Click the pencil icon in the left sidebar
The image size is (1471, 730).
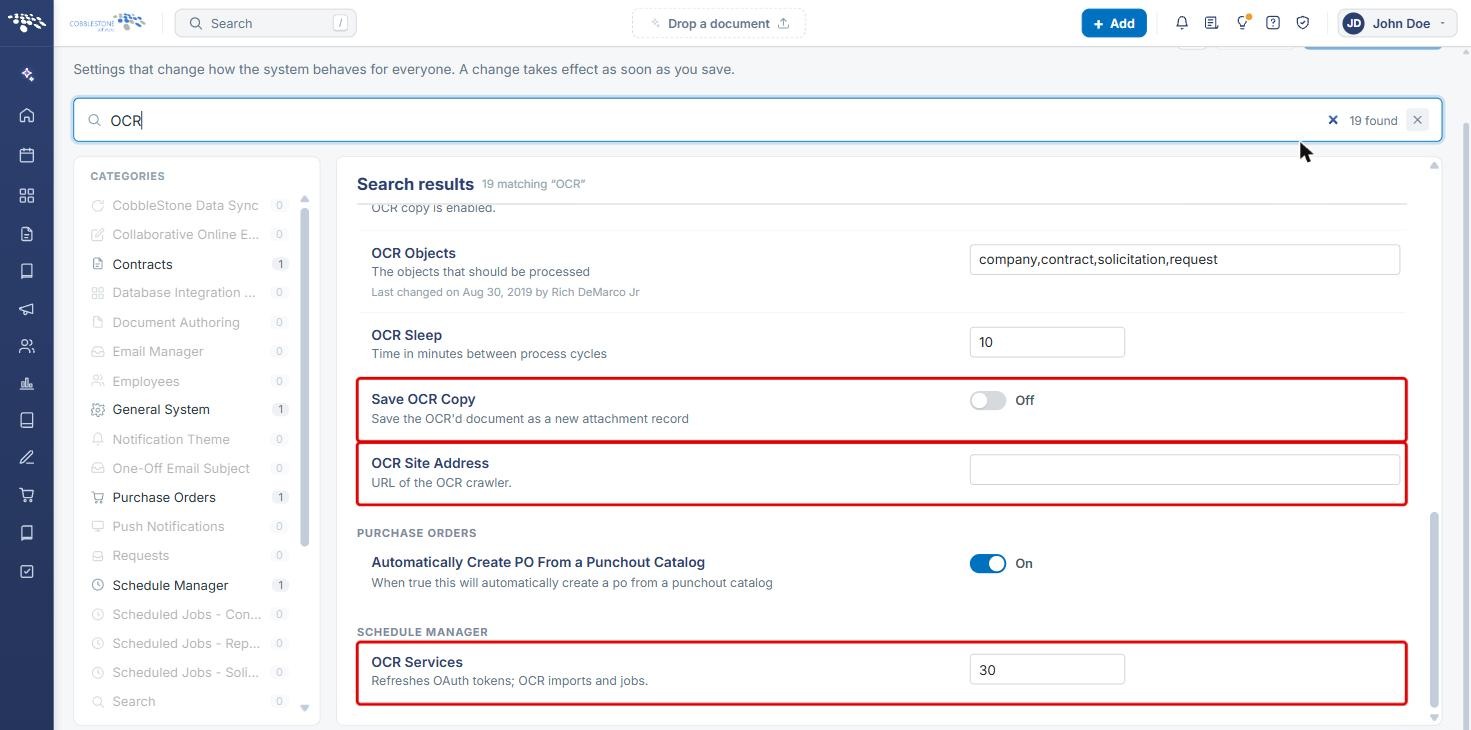click(27, 457)
